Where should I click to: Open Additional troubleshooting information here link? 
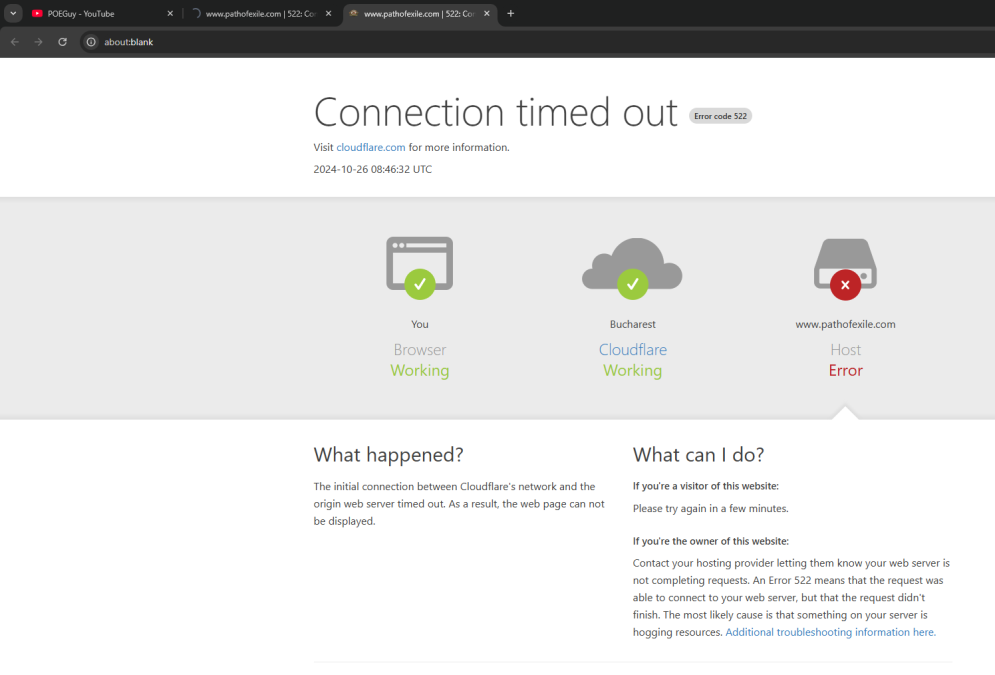(x=830, y=632)
